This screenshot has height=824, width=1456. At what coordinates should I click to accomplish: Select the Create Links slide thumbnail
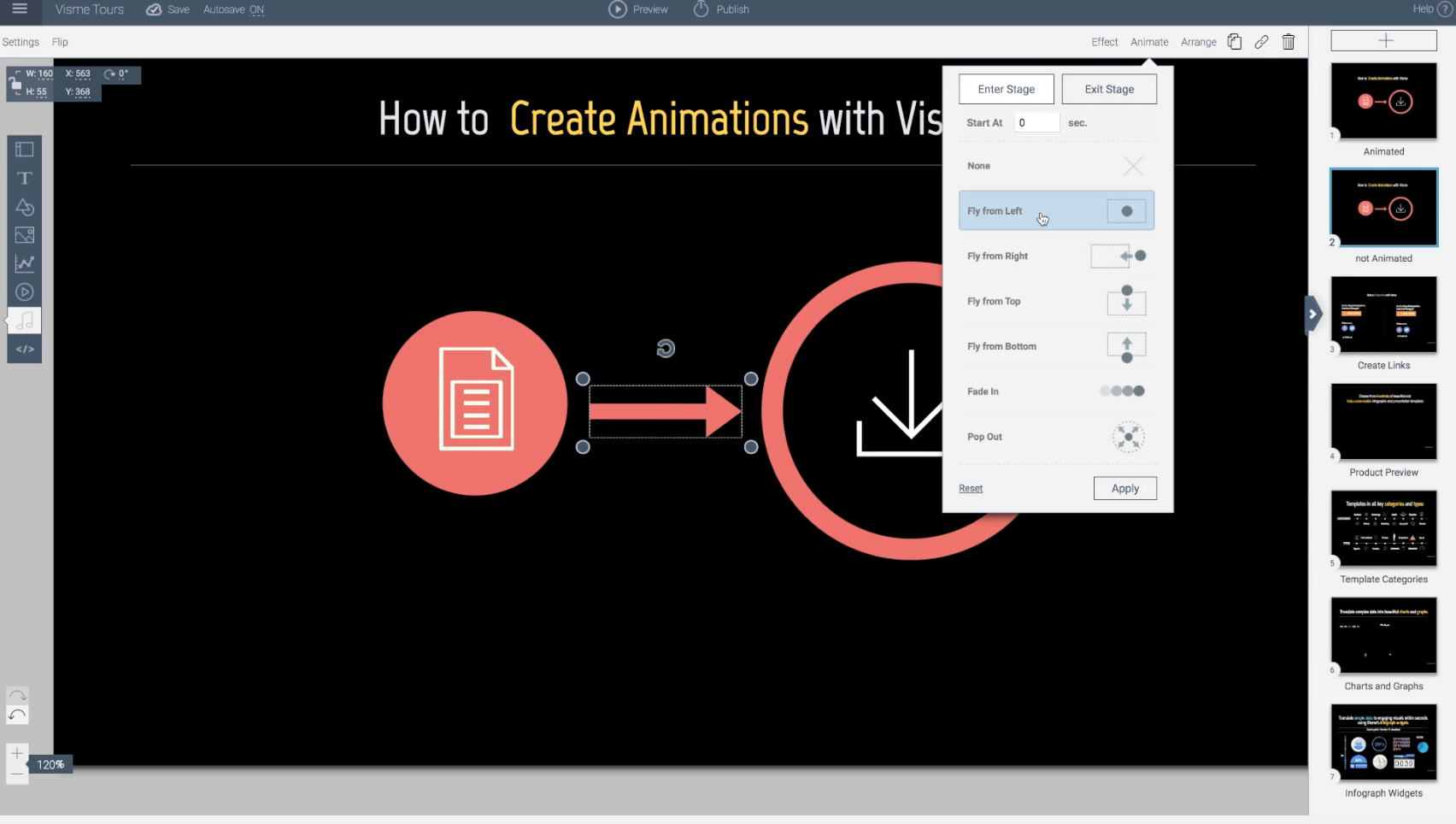click(1383, 315)
